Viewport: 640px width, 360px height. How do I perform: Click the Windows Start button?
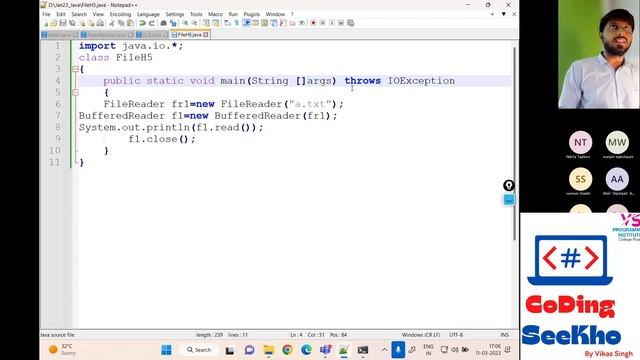tap(167, 350)
